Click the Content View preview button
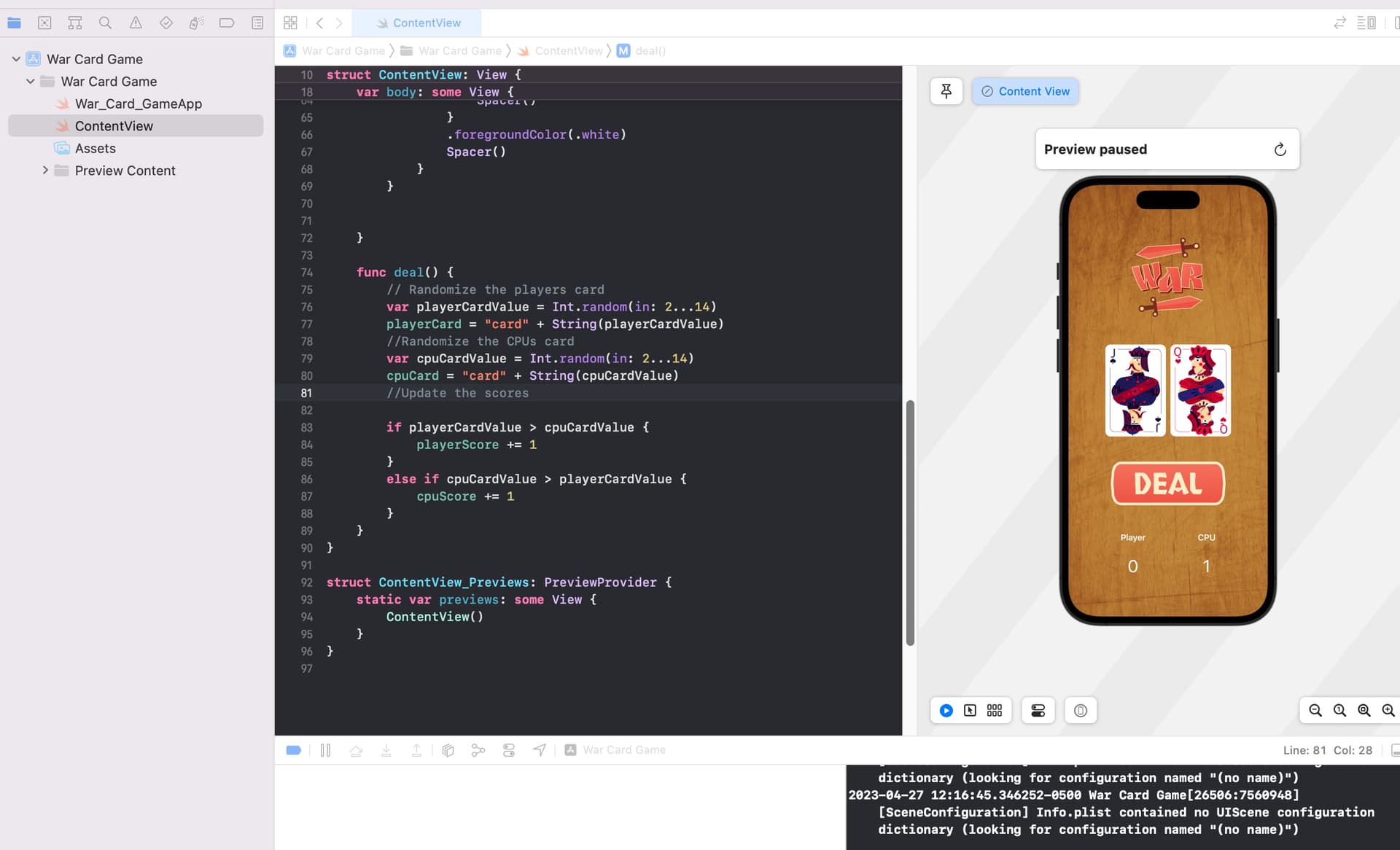The image size is (1400, 850). point(1024,91)
